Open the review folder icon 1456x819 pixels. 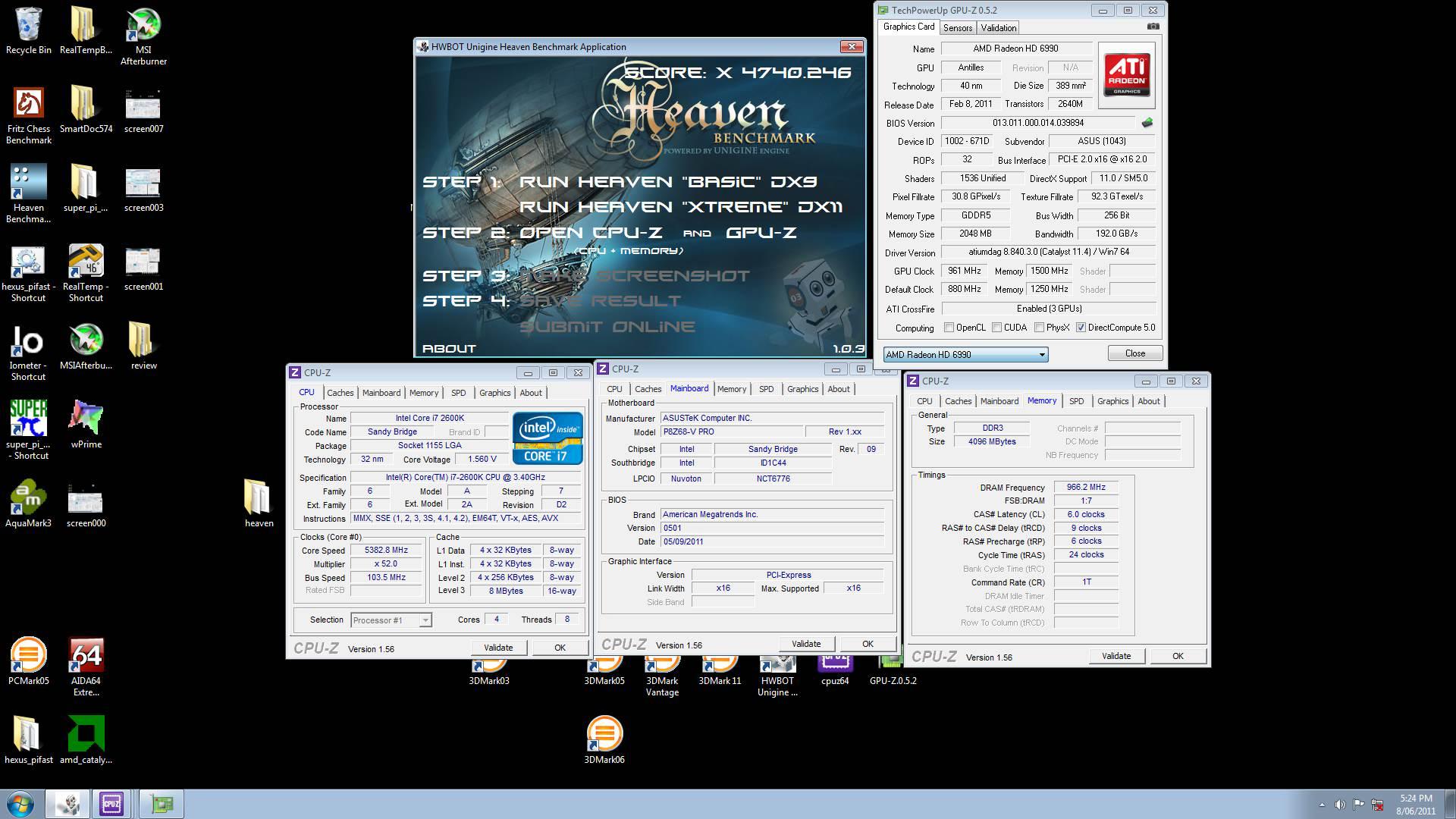(143, 346)
